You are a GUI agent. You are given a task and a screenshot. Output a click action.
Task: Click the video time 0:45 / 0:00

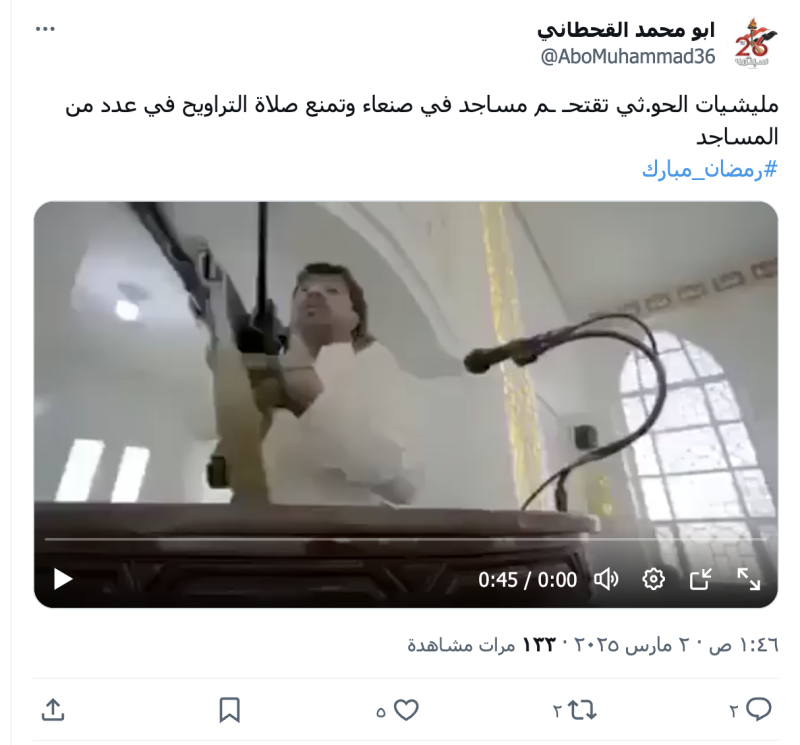528,580
